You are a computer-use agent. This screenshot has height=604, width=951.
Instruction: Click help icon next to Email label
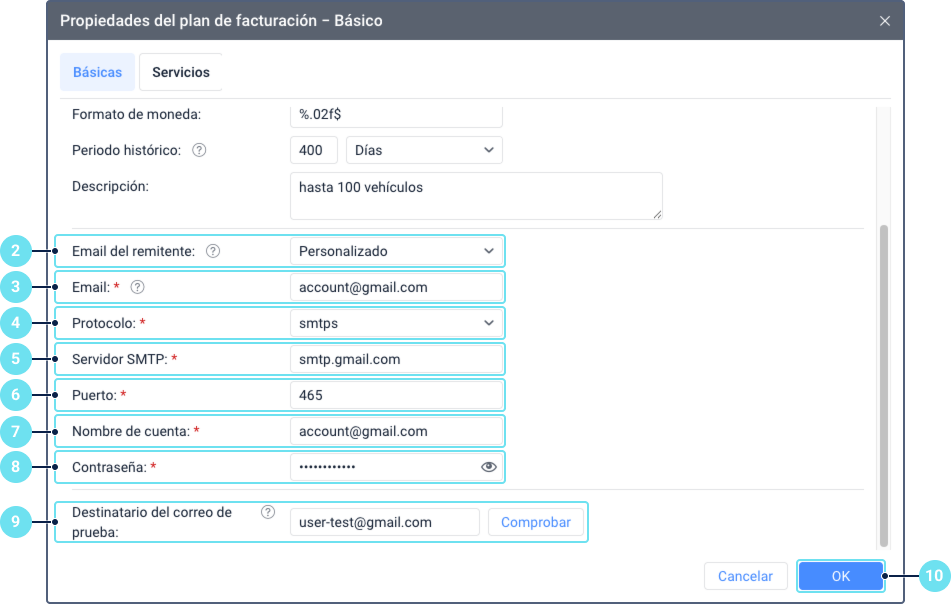[138, 287]
